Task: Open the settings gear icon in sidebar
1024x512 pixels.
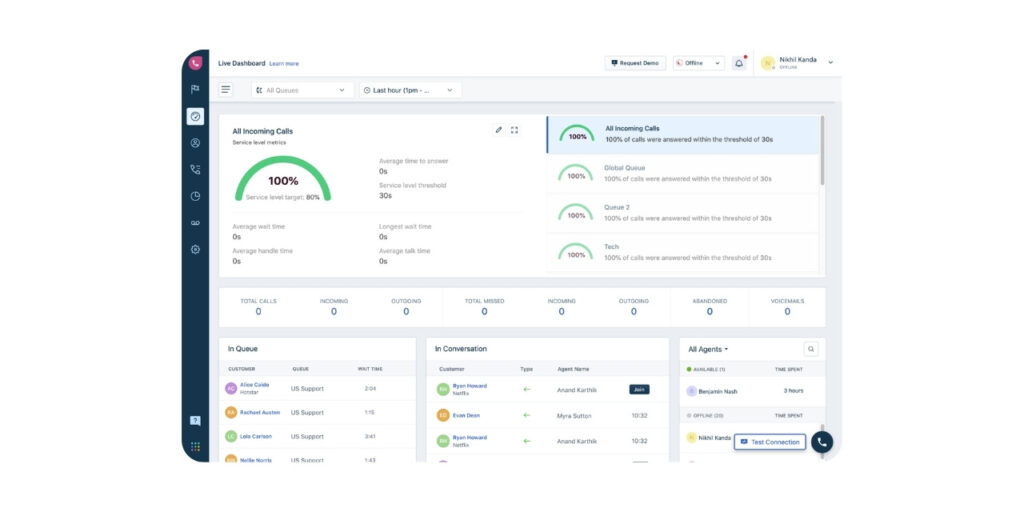Action: tap(195, 249)
